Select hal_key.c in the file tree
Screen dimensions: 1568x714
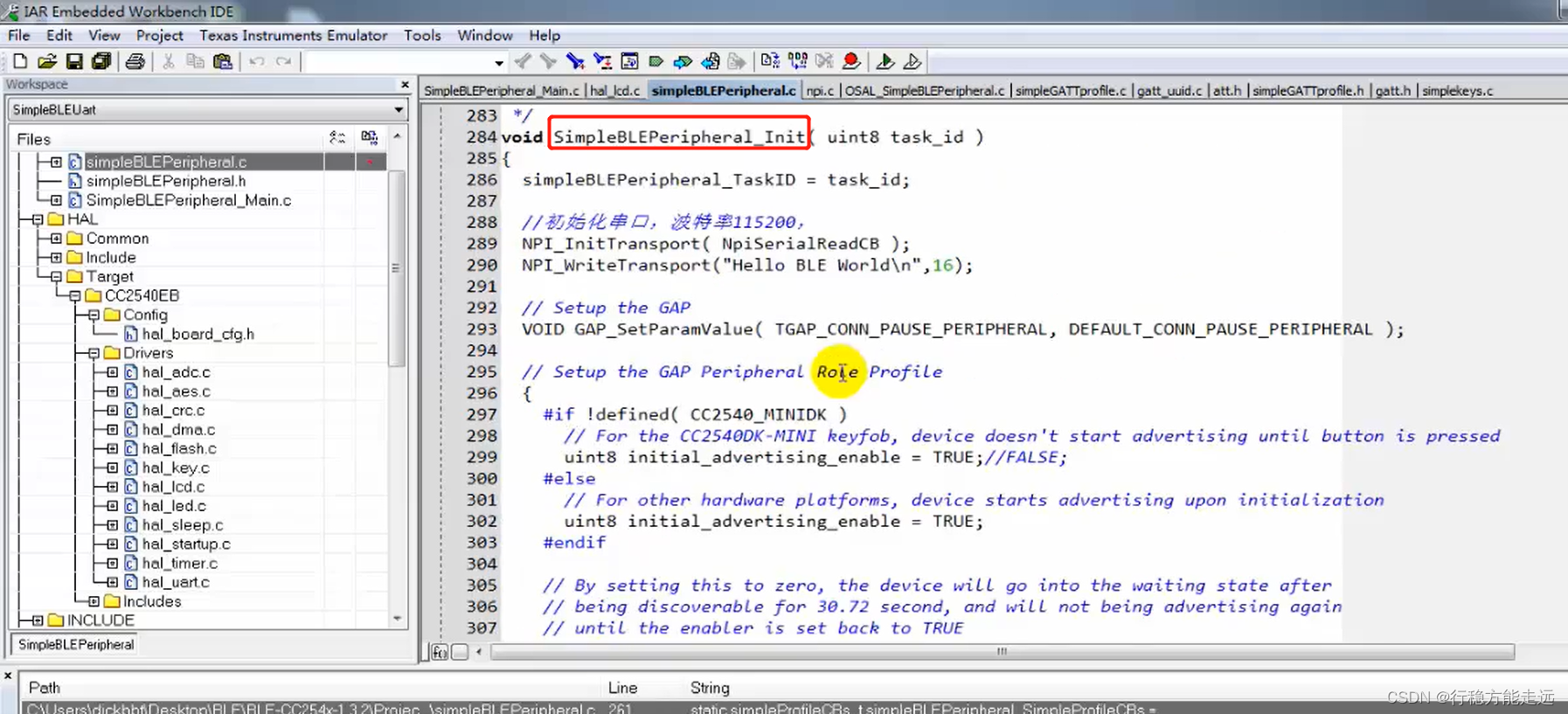tap(176, 468)
